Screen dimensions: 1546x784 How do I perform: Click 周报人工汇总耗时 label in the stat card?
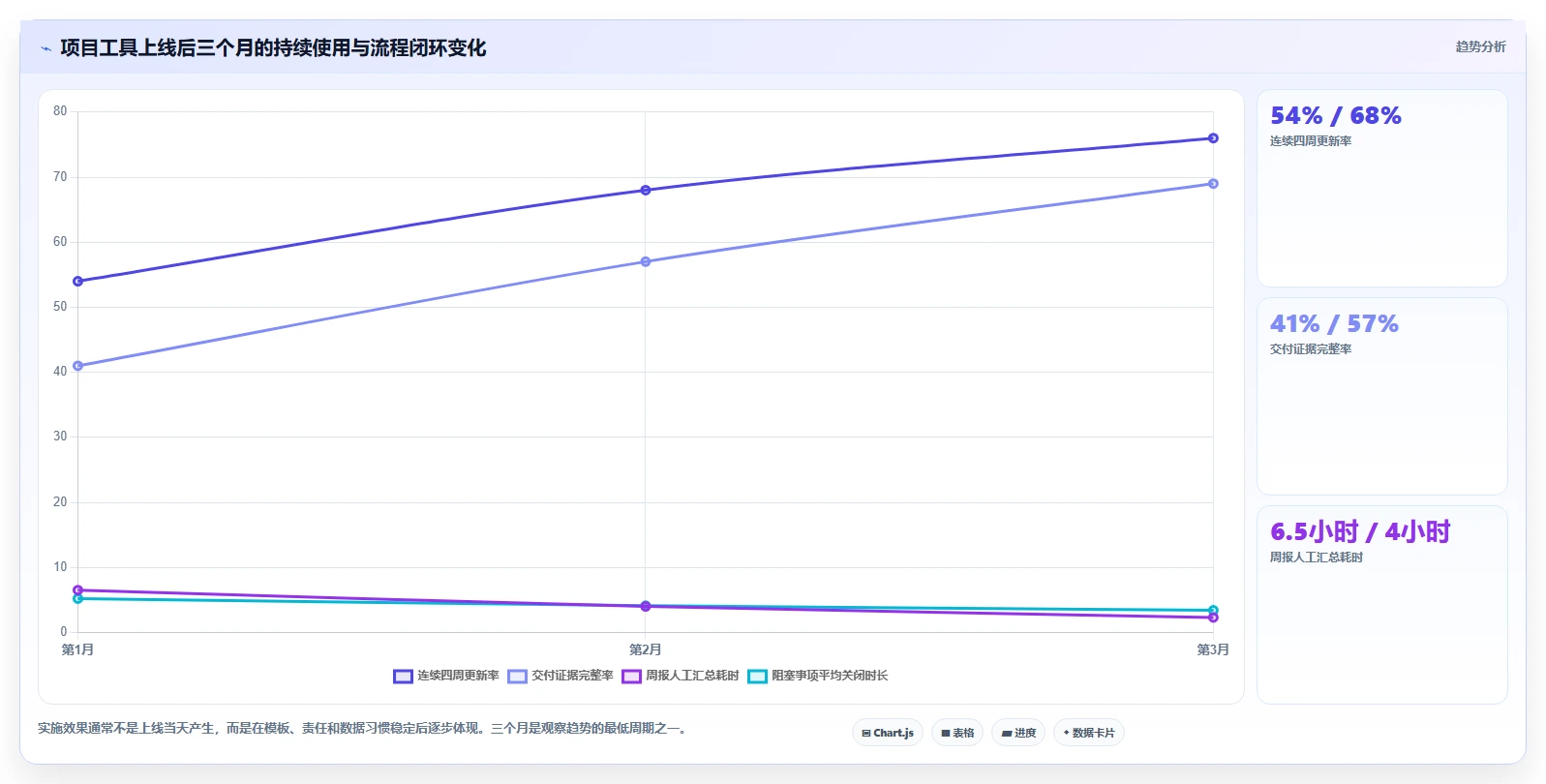[x=1317, y=558]
